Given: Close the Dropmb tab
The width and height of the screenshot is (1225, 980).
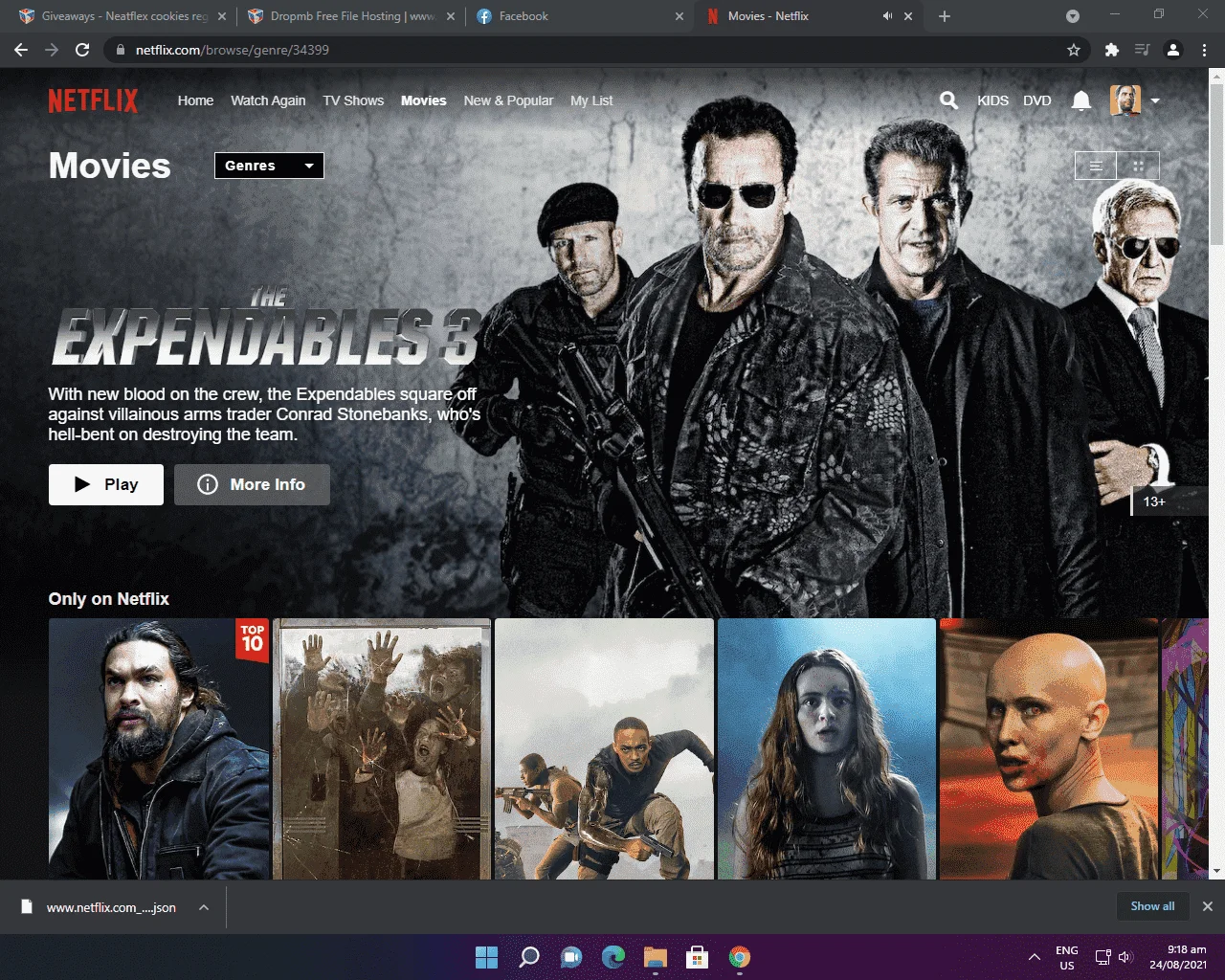Looking at the screenshot, I should [x=451, y=16].
